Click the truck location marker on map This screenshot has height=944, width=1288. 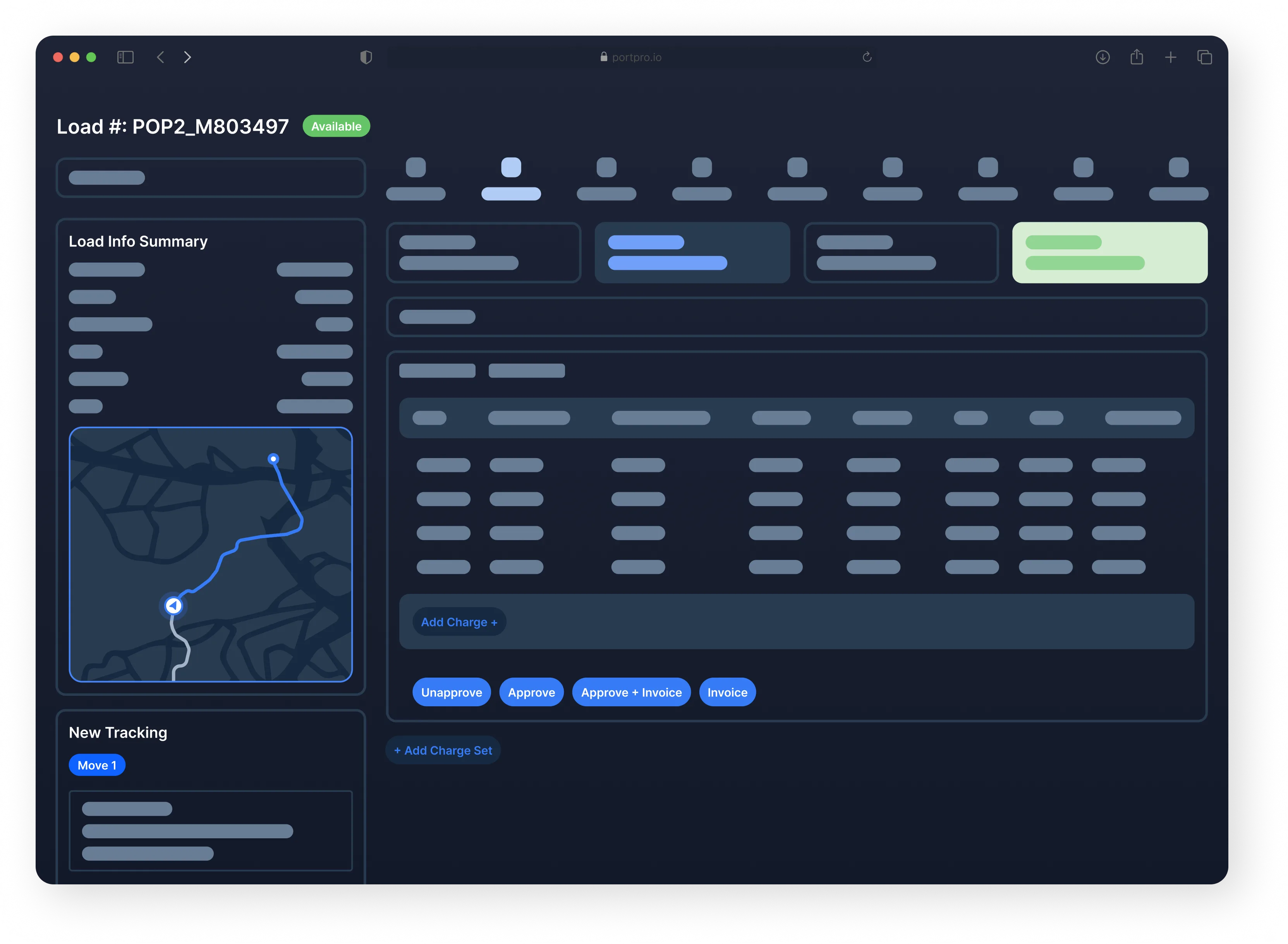click(173, 606)
